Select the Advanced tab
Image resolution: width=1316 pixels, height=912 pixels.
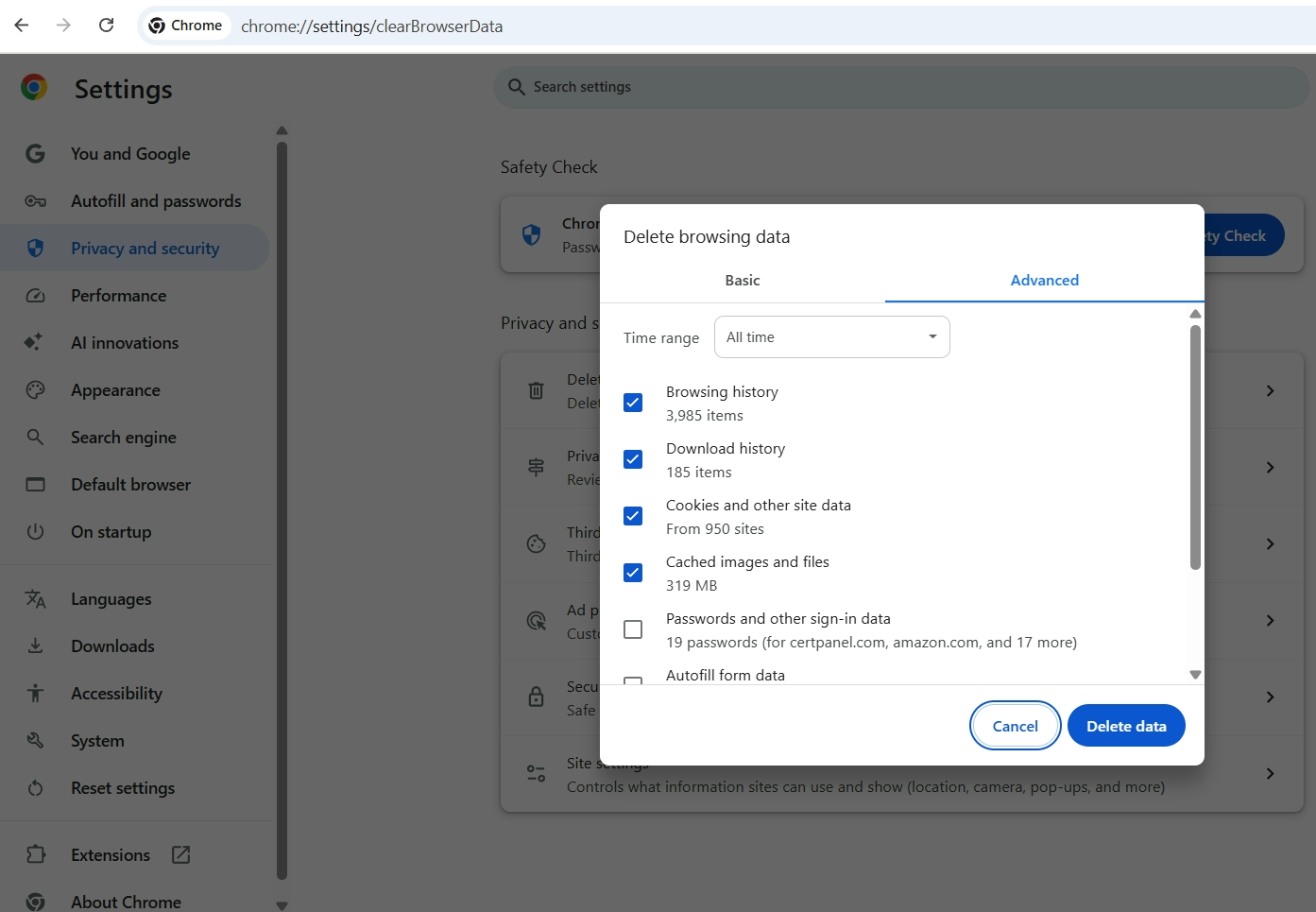pos(1044,281)
